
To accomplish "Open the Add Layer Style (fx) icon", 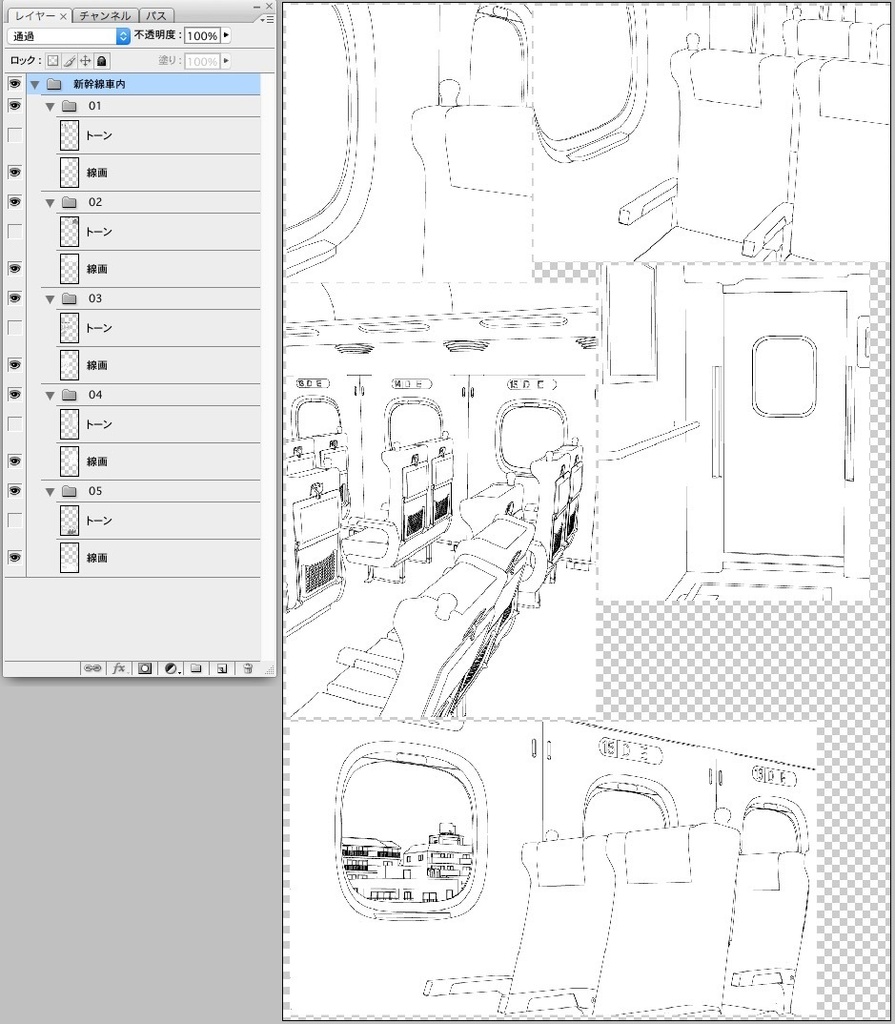I will coord(118,668).
